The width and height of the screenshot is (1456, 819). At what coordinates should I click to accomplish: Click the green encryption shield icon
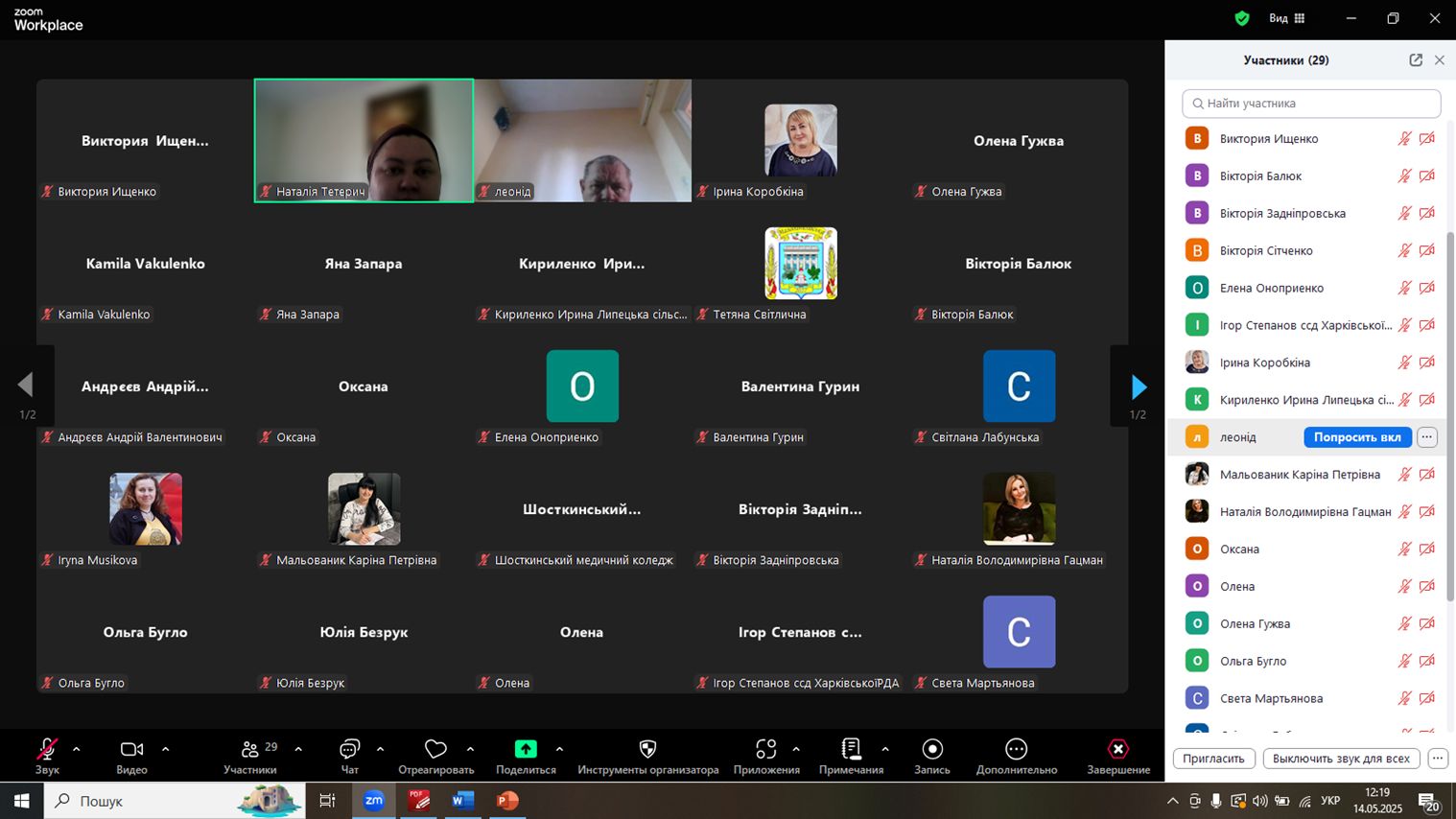(1242, 18)
